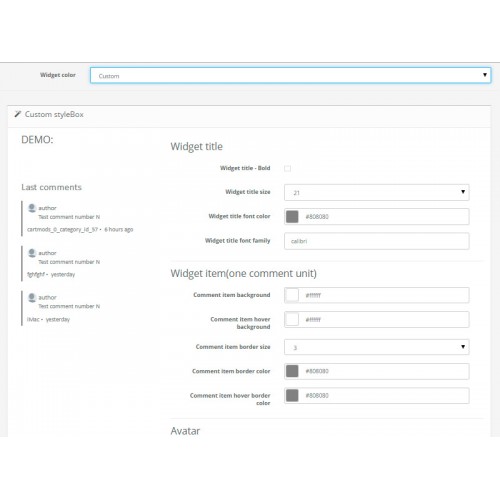500x500 pixels.
Task: Open Comment item border color swatch
Action: (x=292, y=371)
